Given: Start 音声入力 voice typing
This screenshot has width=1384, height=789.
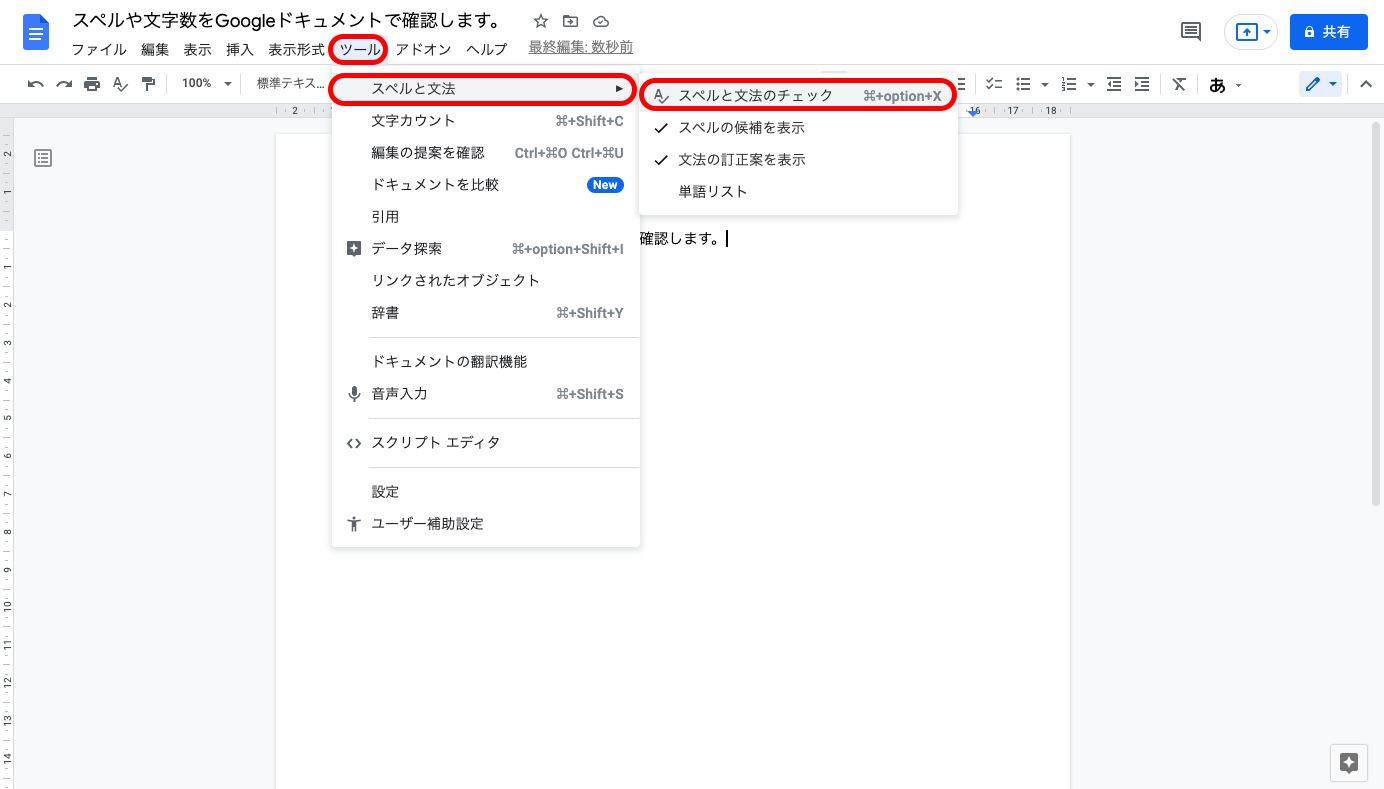Looking at the screenshot, I should coord(485,394).
